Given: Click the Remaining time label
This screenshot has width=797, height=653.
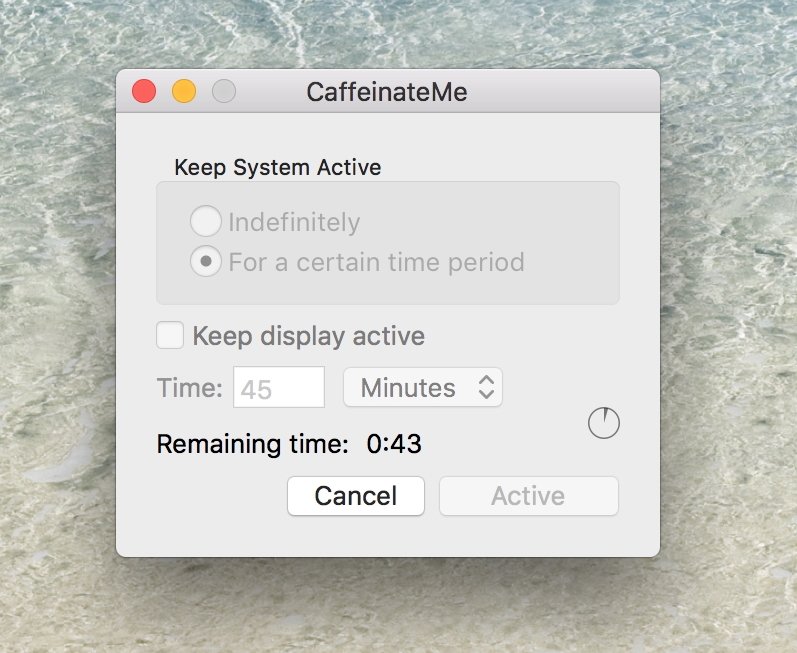Looking at the screenshot, I should (253, 444).
